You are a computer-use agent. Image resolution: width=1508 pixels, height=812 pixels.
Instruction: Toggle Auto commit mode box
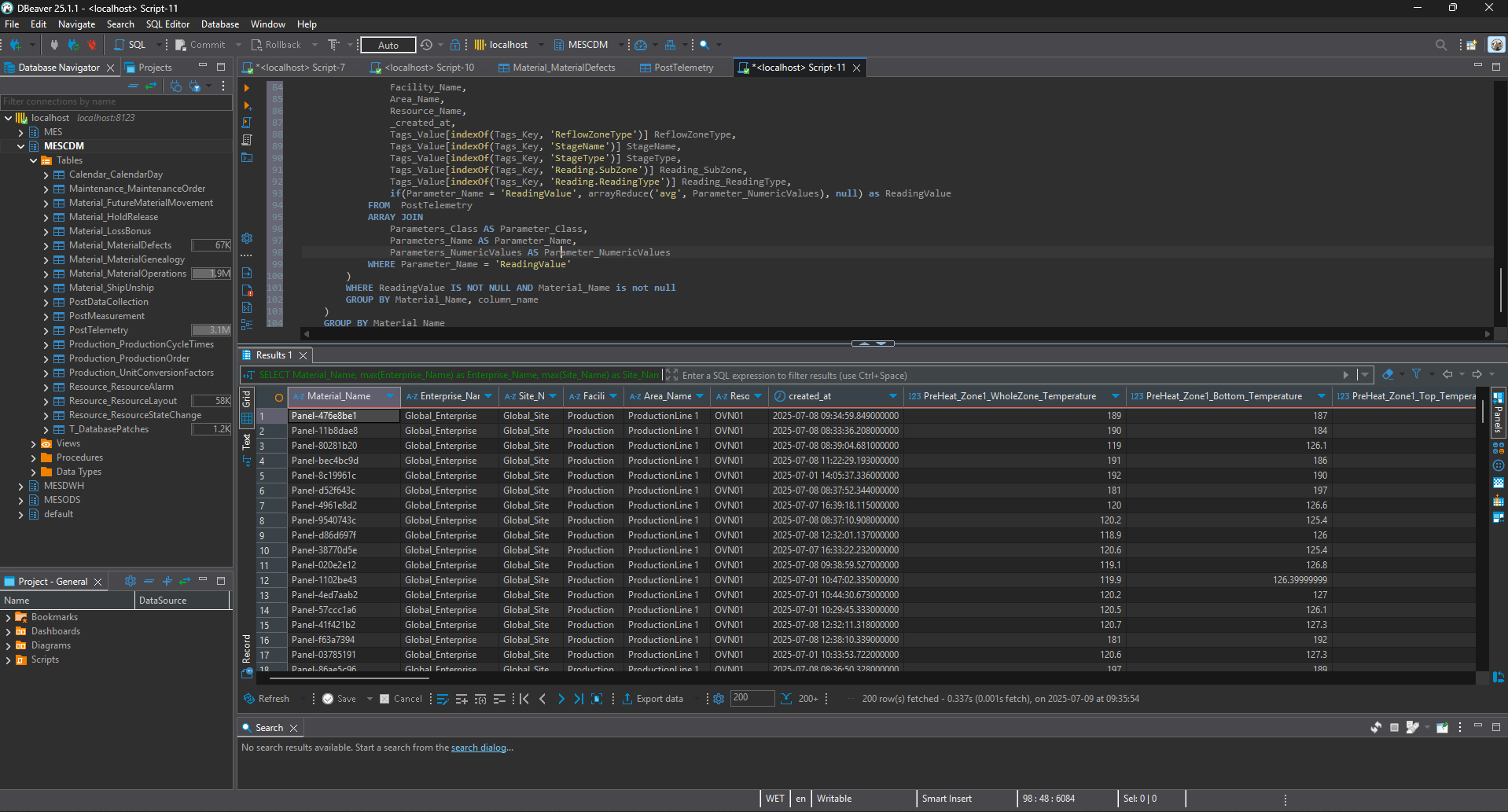click(388, 45)
